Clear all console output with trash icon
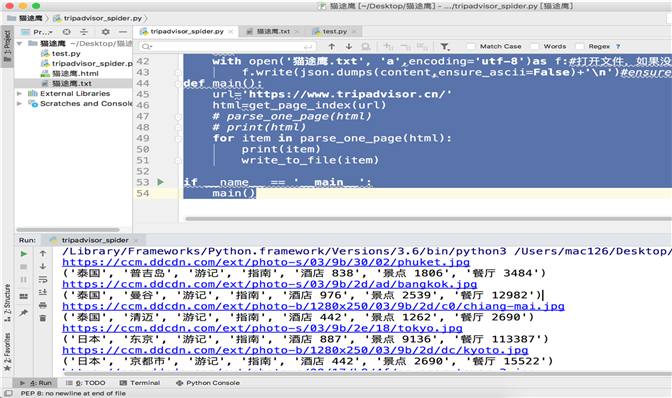The height and width of the screenshot is (398, 672). pos(43,318)
